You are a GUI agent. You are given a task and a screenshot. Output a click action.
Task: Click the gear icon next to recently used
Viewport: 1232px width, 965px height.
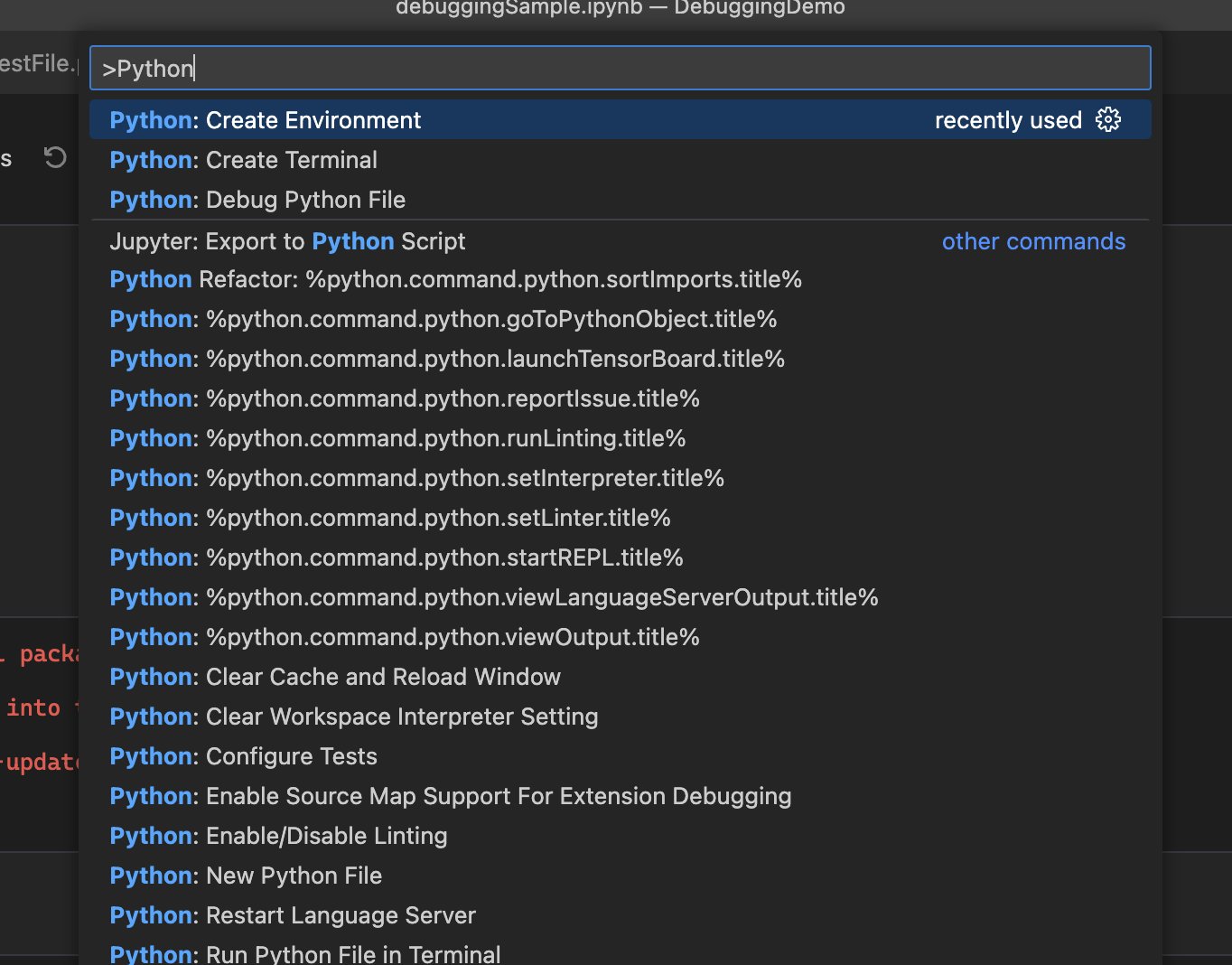point(1108,119)
